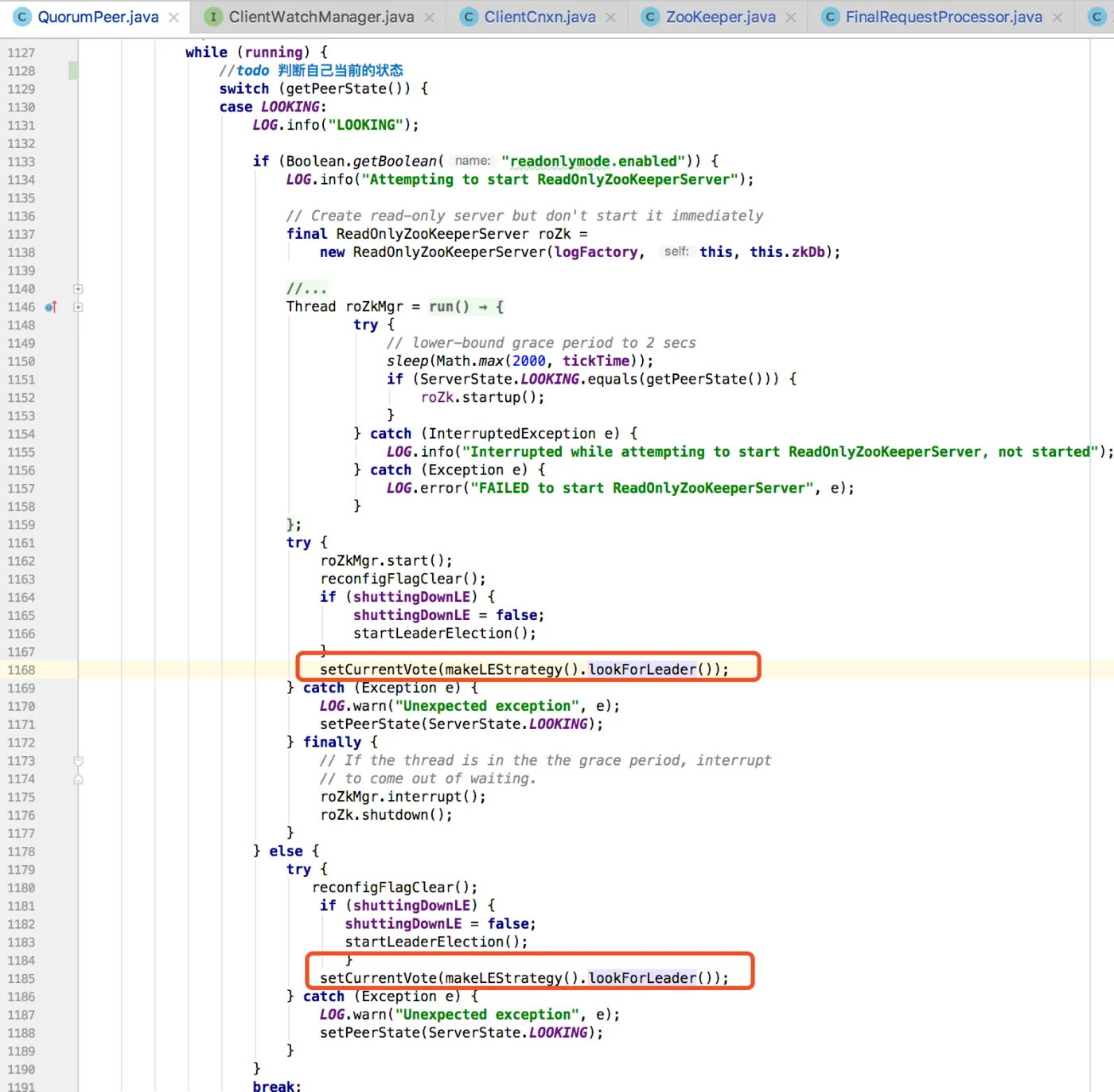Click 'getBoolean' method call at line 1133
The image size is (1114, 1092).
(395, 162)
